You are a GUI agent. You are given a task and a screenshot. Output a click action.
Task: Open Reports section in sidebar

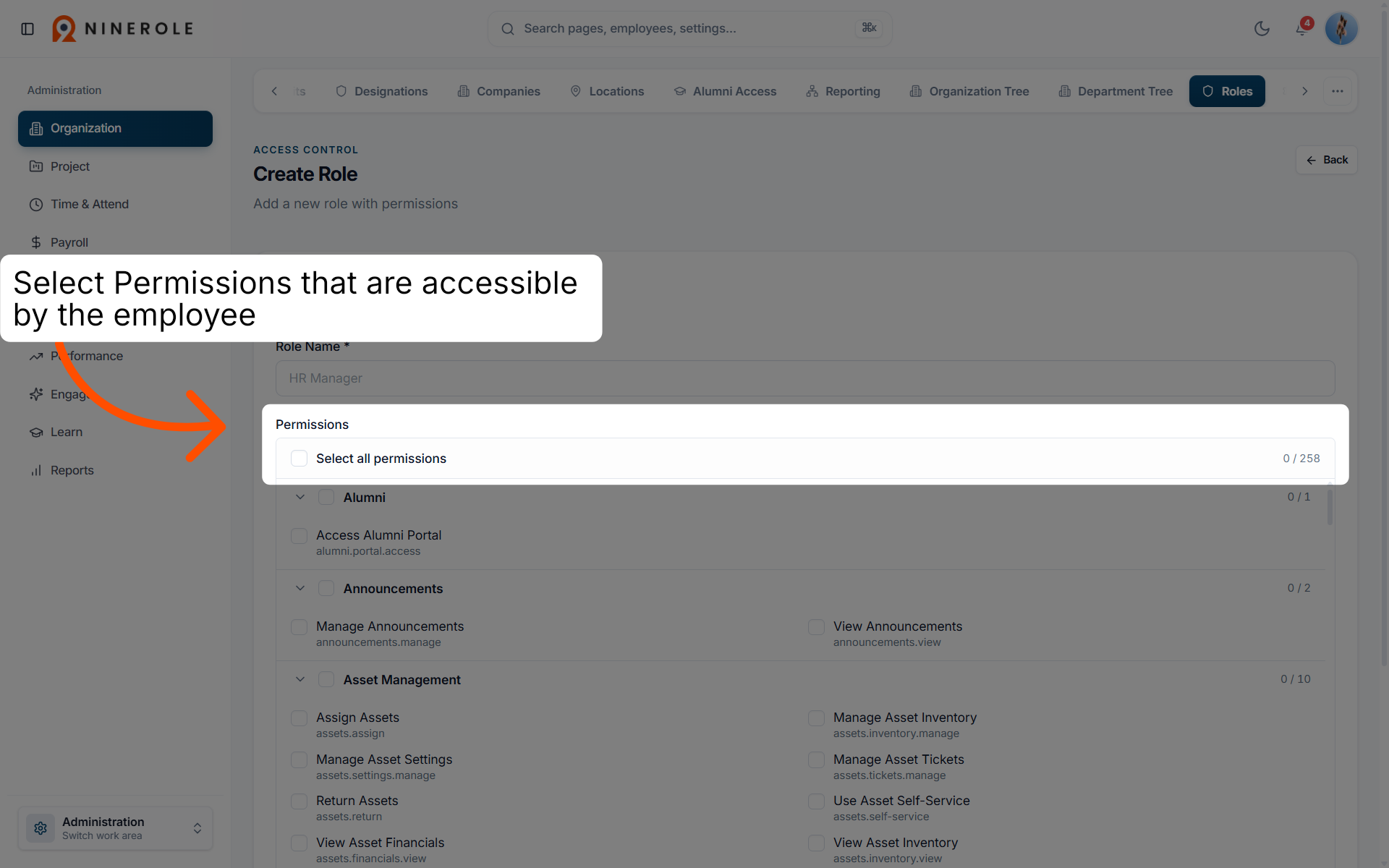pyautogui.click(x=115, y=470)
